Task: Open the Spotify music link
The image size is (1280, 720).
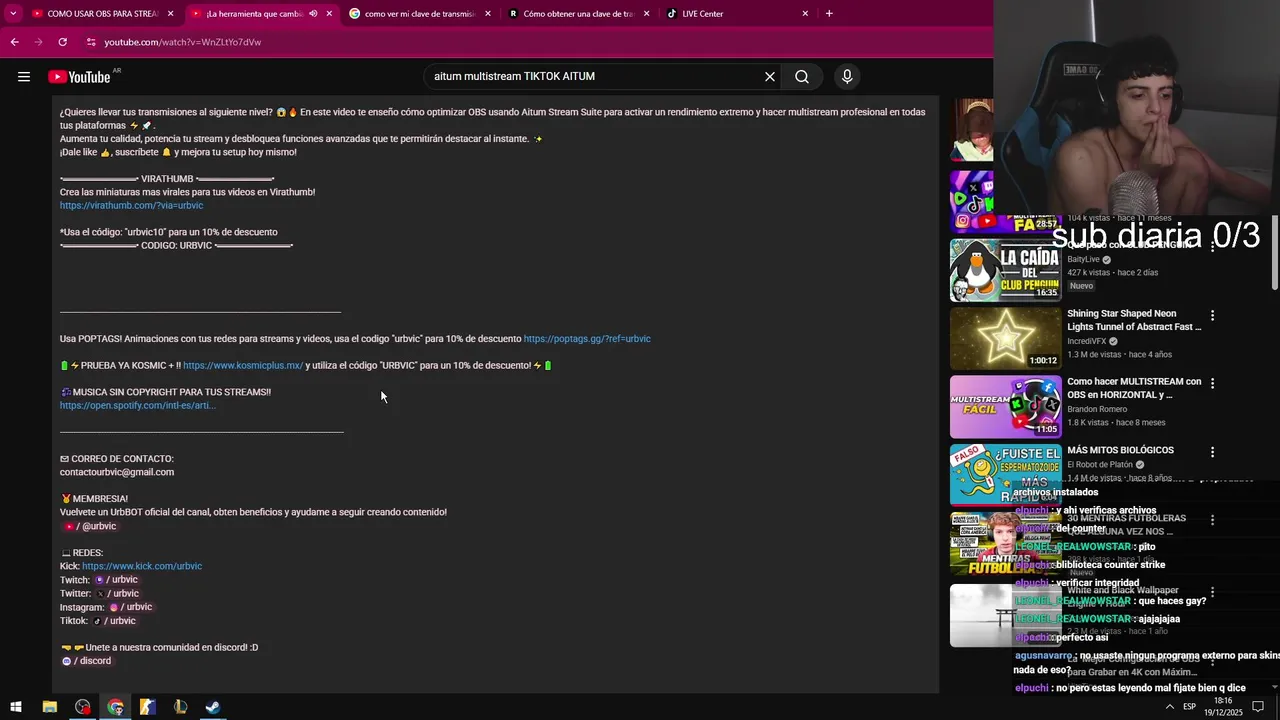Action: coord(138,406)
